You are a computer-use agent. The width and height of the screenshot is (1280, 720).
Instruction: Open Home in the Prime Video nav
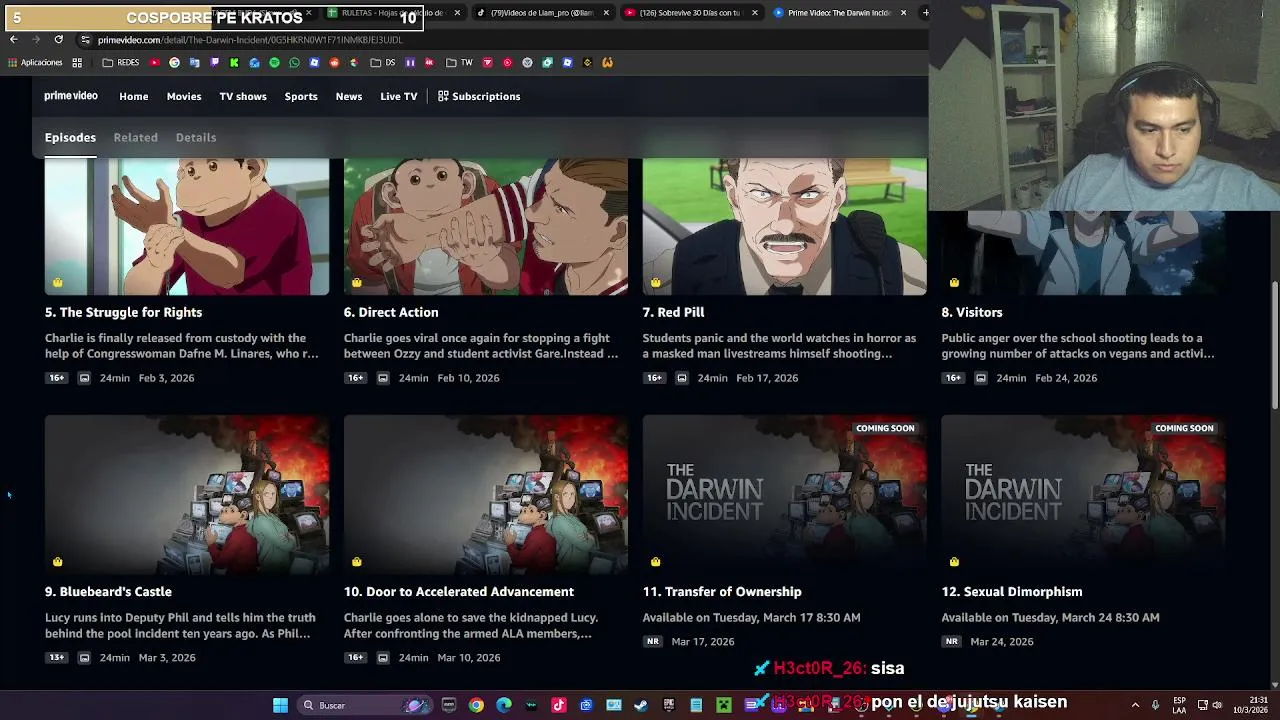tap(133, 96)
